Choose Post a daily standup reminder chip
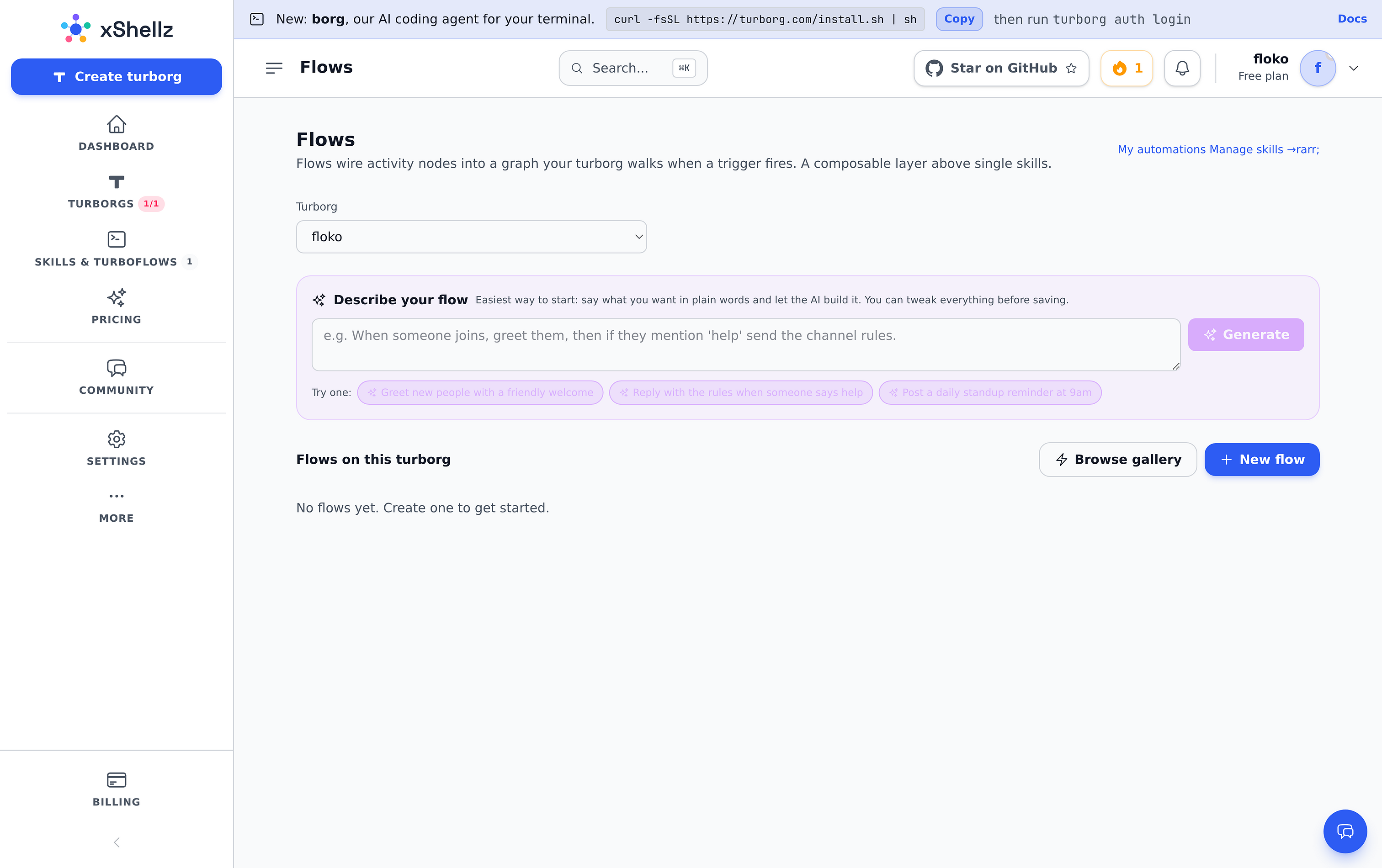The image size is (1382, 868). (x=989, y=392)
